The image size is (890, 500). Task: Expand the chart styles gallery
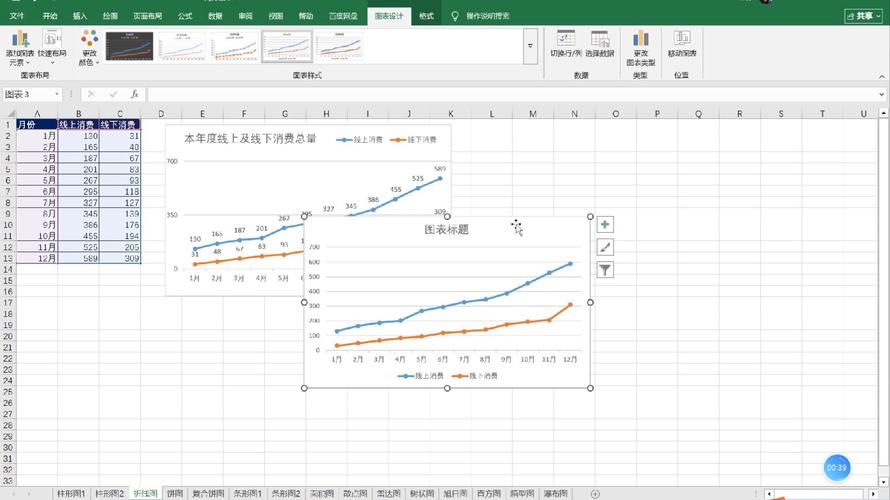(x=530, y=46)
